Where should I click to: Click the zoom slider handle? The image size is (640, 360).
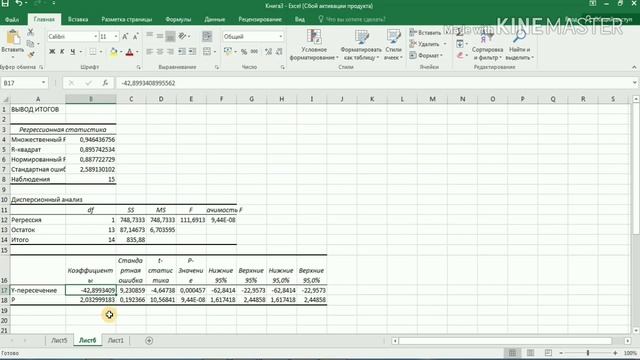pyautogui.click(x=588, y=353)
